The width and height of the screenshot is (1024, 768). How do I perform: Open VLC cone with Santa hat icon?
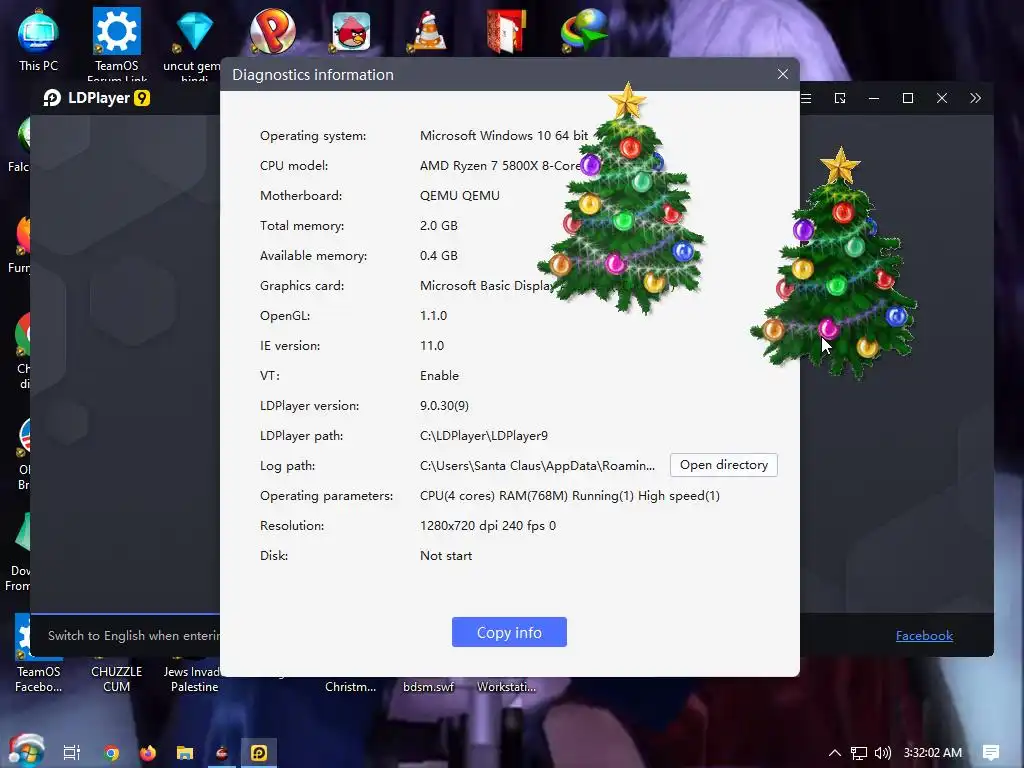[428, 31]
